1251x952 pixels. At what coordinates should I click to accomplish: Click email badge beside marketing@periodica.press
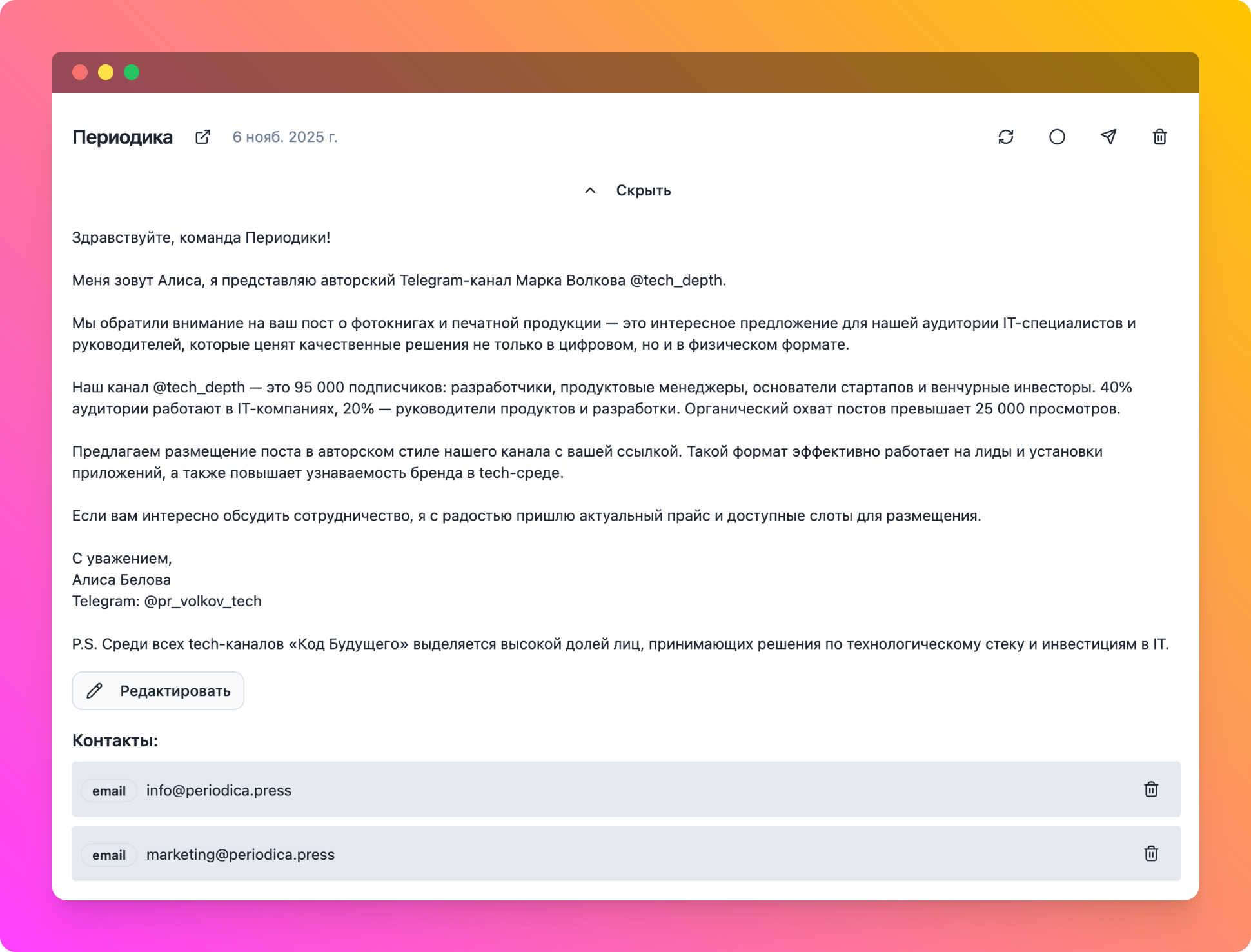pos(109,855)
